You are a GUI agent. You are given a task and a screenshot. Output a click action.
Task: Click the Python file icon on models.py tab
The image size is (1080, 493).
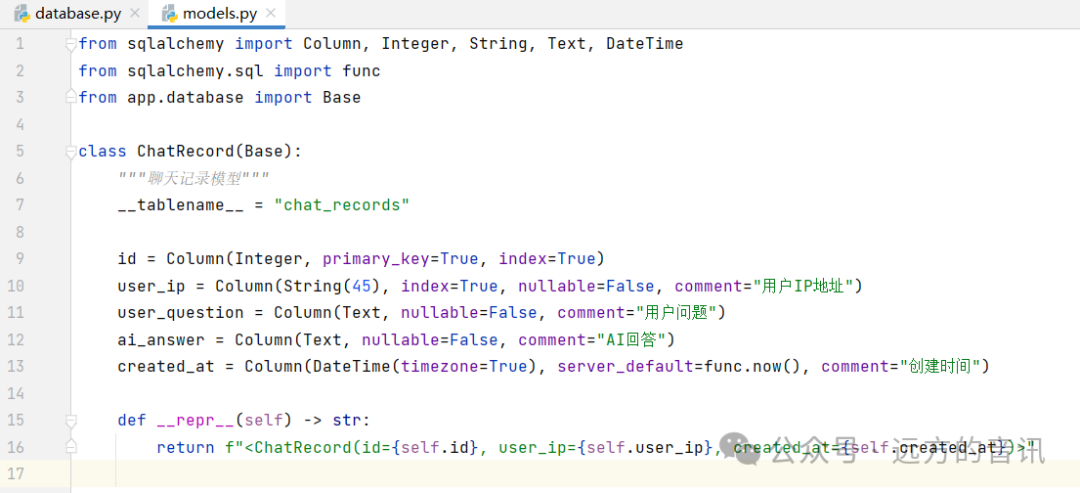click(167, 13)
